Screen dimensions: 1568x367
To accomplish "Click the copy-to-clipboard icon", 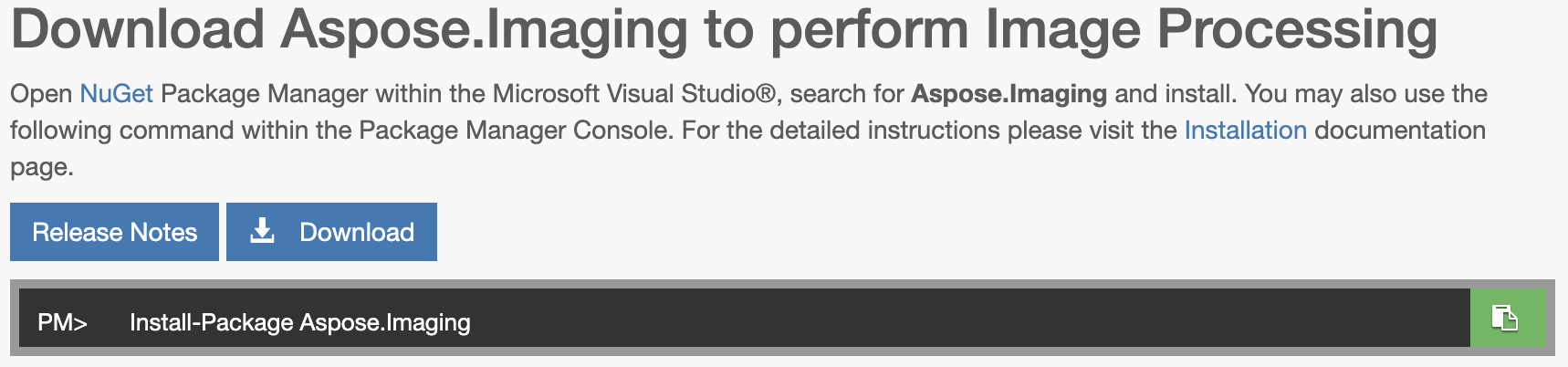I will [1505, 319].
